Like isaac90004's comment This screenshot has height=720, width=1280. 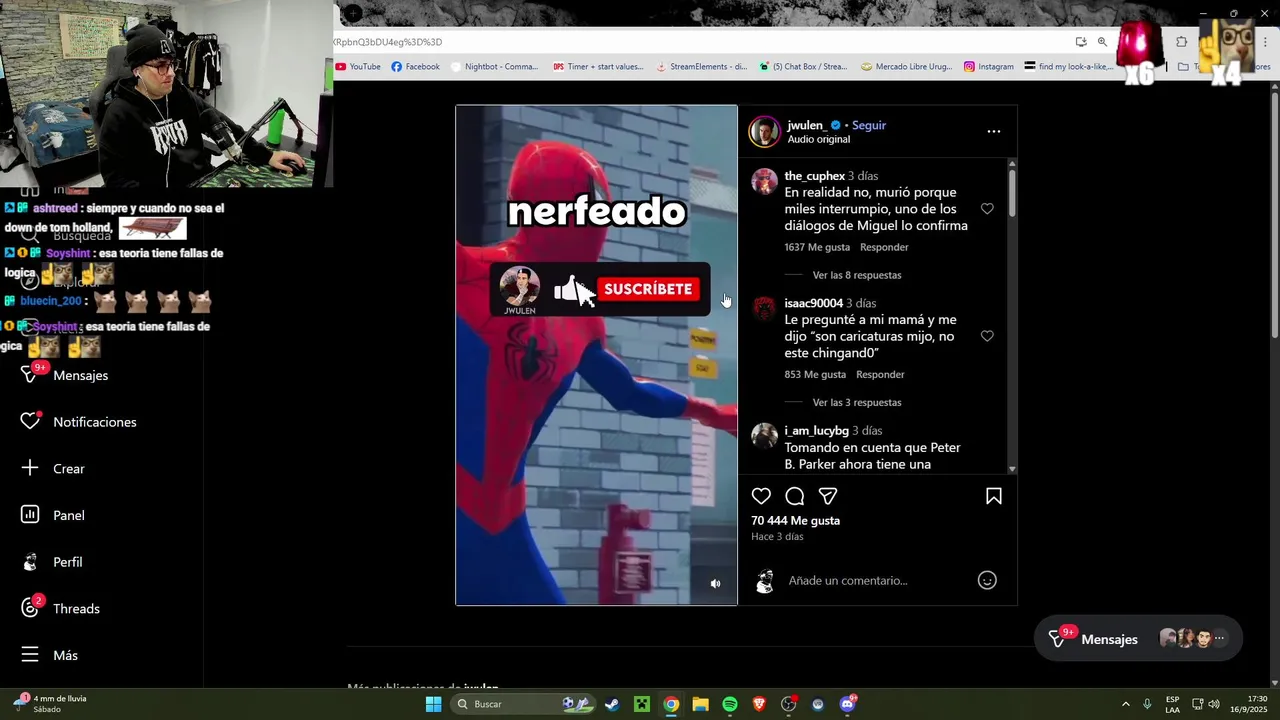coord(987,336)
